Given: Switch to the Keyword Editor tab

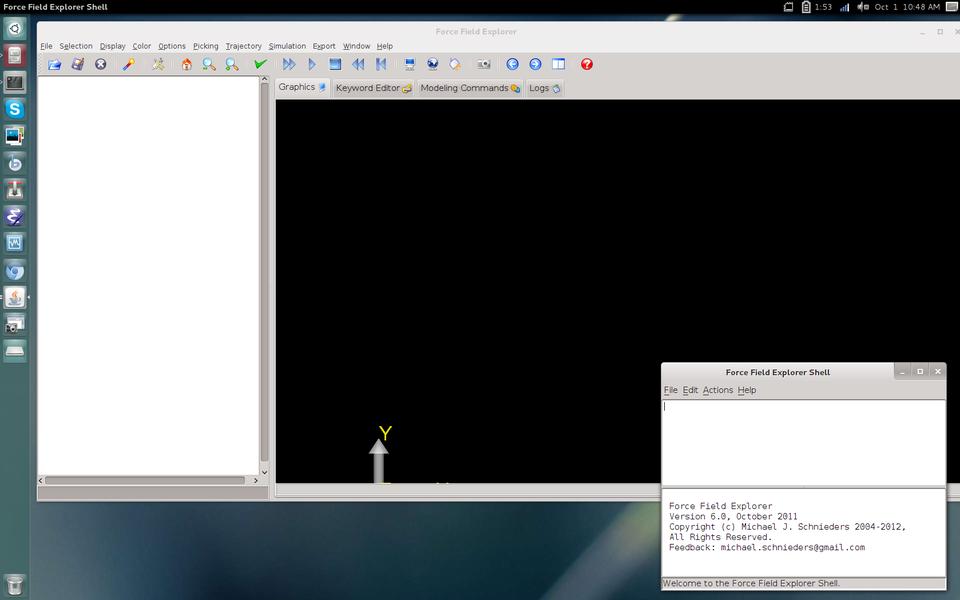Looking at the screenshot, I should (x=373, y=88).
